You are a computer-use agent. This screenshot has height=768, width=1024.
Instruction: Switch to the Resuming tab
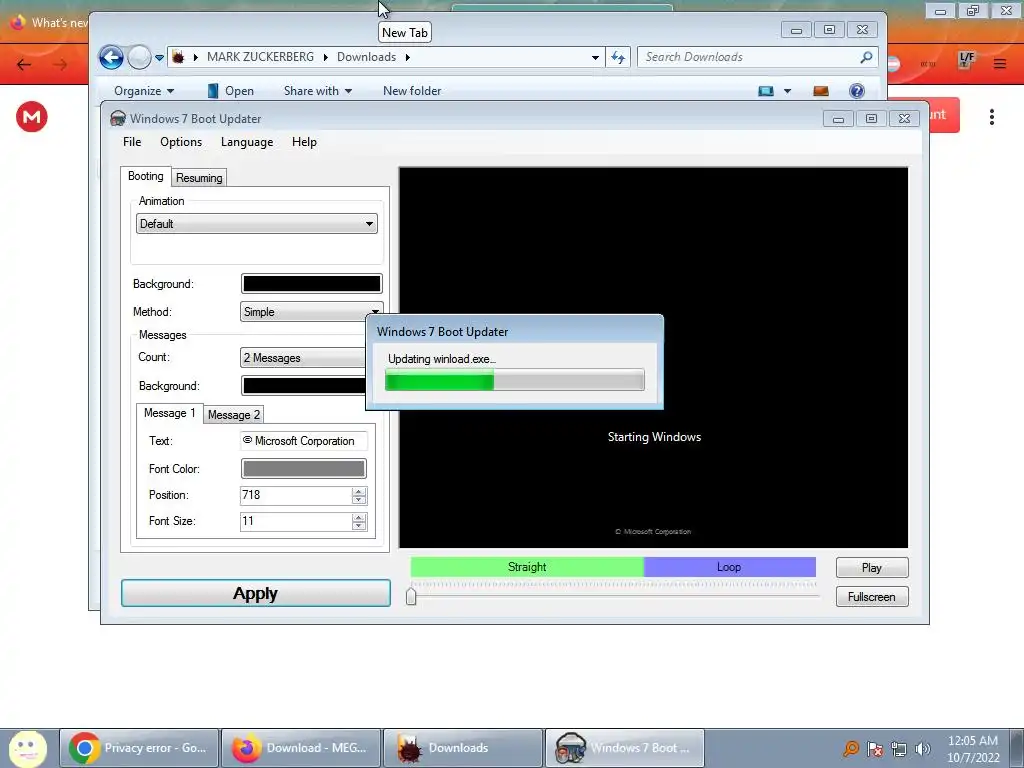pos(199,178)
